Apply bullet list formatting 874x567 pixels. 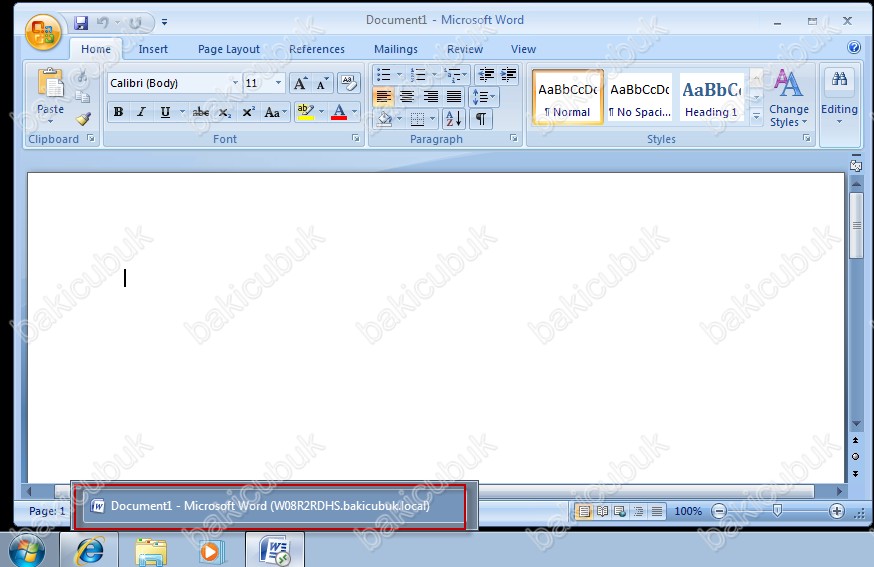383,75
